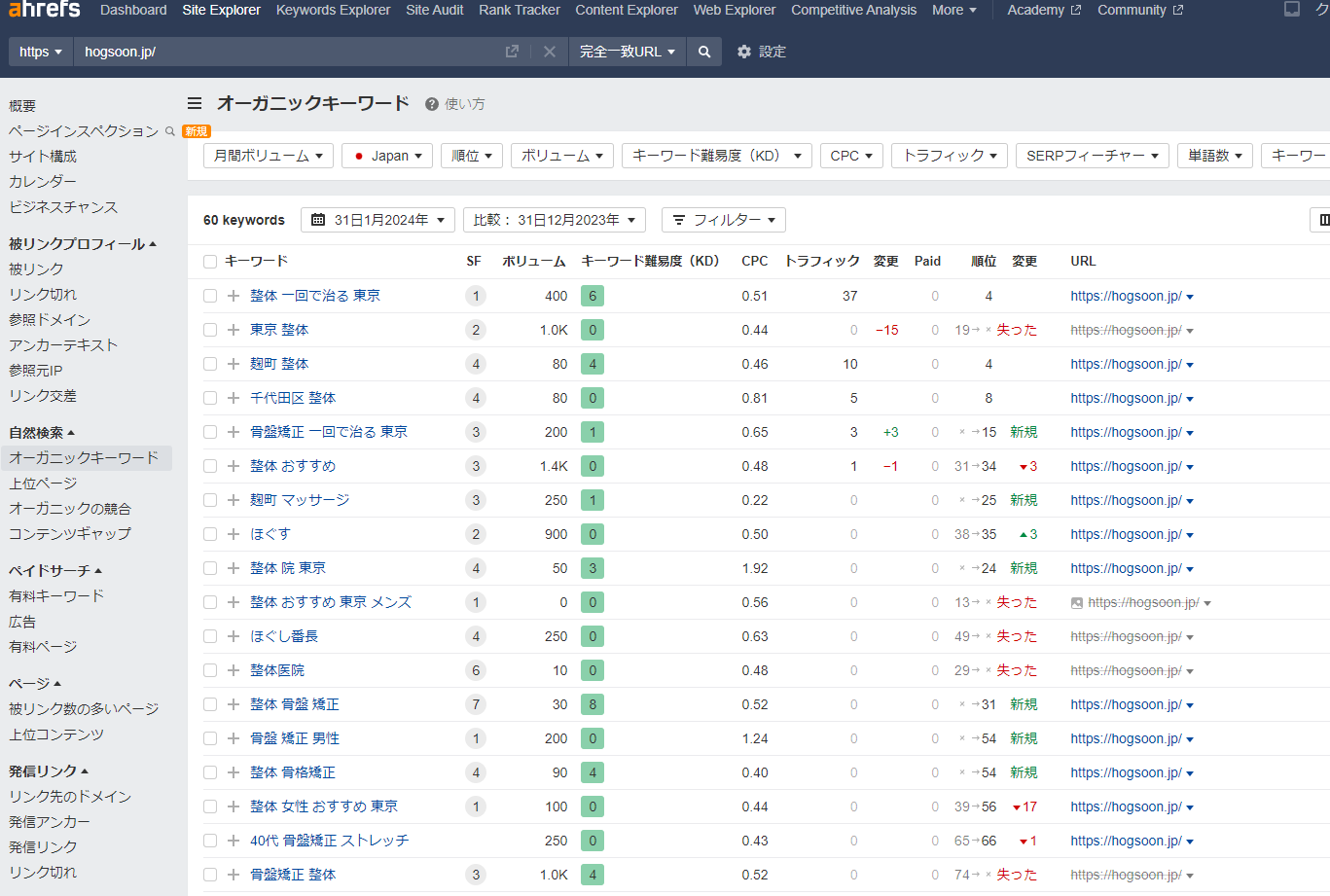1330x896 pixels.
Task: Open the 被リンク sidebar link
Action: point(36,269)
